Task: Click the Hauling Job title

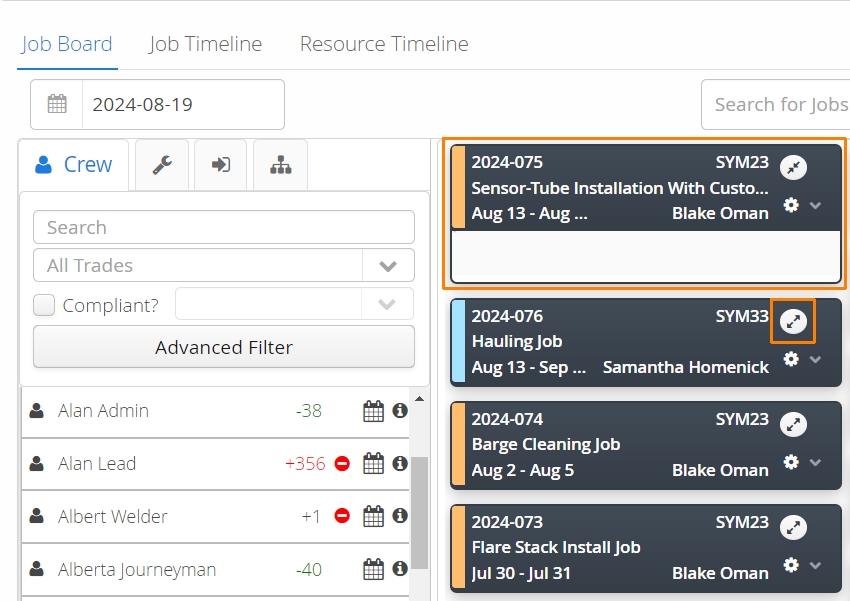Action: click(x=517, y=341)
